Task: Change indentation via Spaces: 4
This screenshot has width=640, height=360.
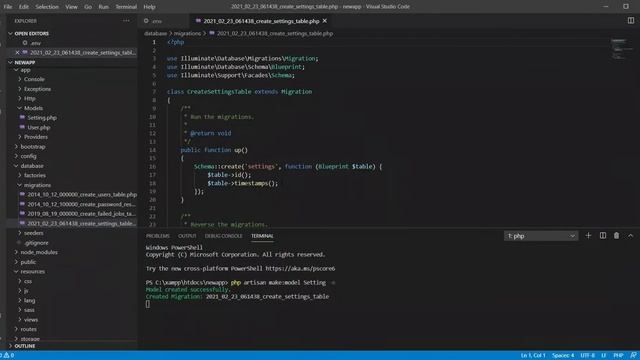Action: (x=563, y=356)
